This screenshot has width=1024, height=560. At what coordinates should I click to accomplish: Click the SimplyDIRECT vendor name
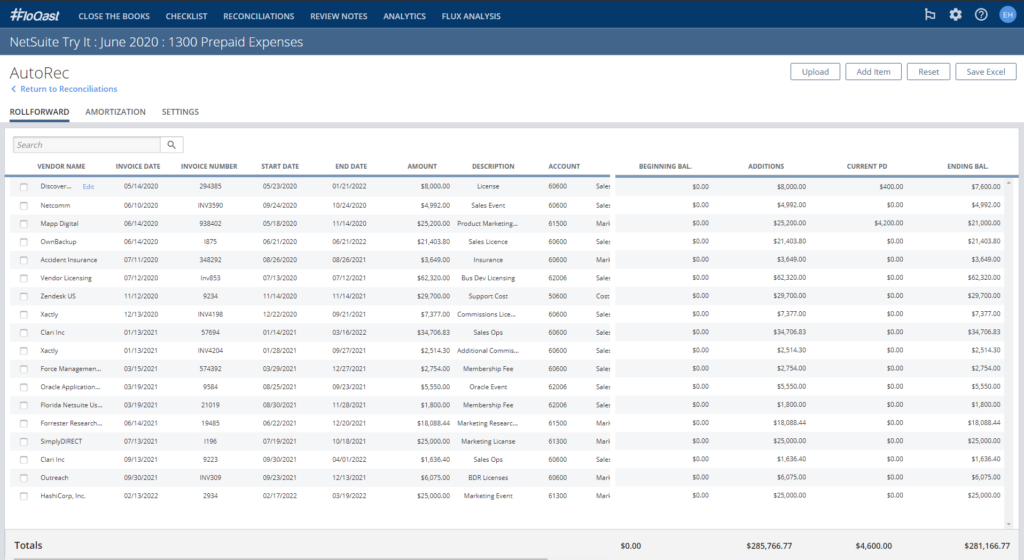pos(61,442)
